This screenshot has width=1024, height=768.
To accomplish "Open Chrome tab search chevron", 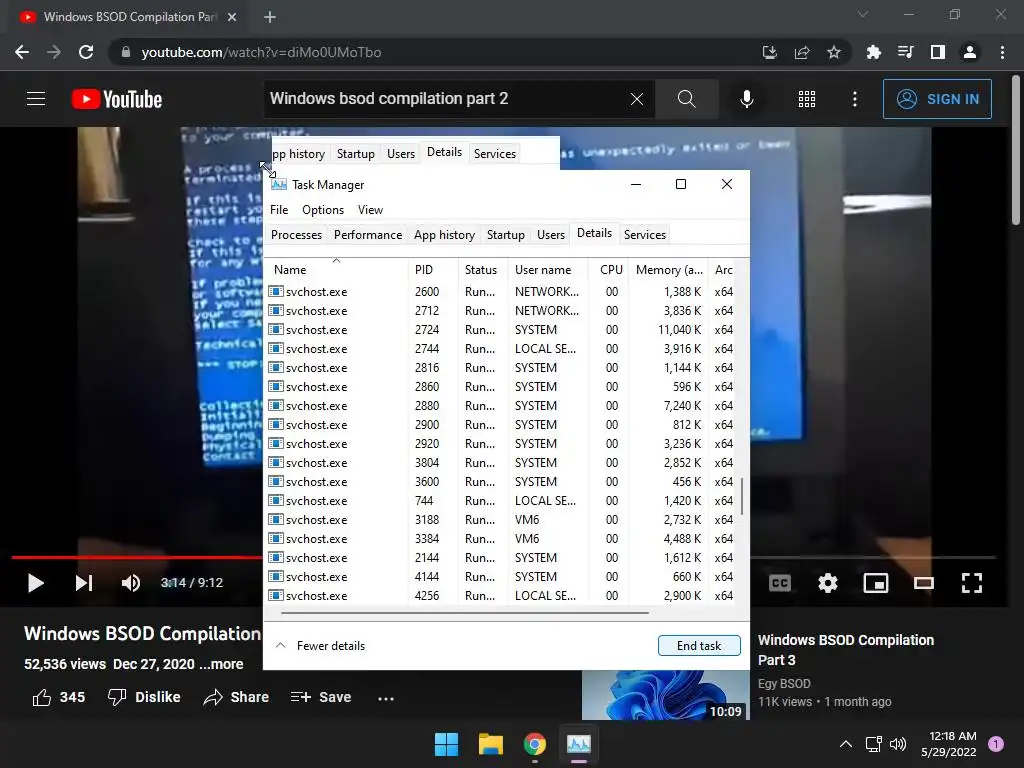I will point(863,14).
